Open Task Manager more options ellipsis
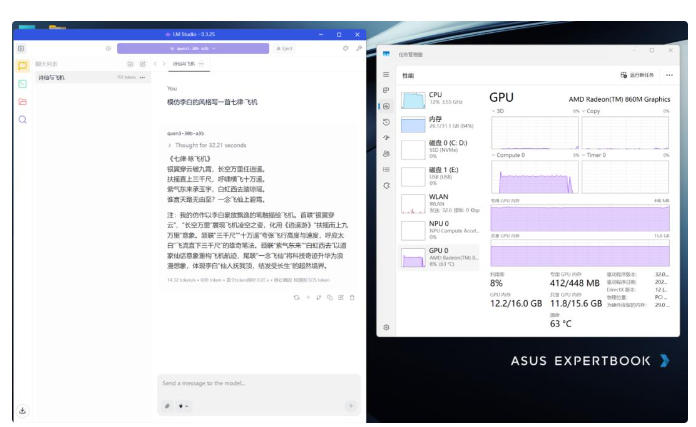The image size is (696, 427). point(669,75)
